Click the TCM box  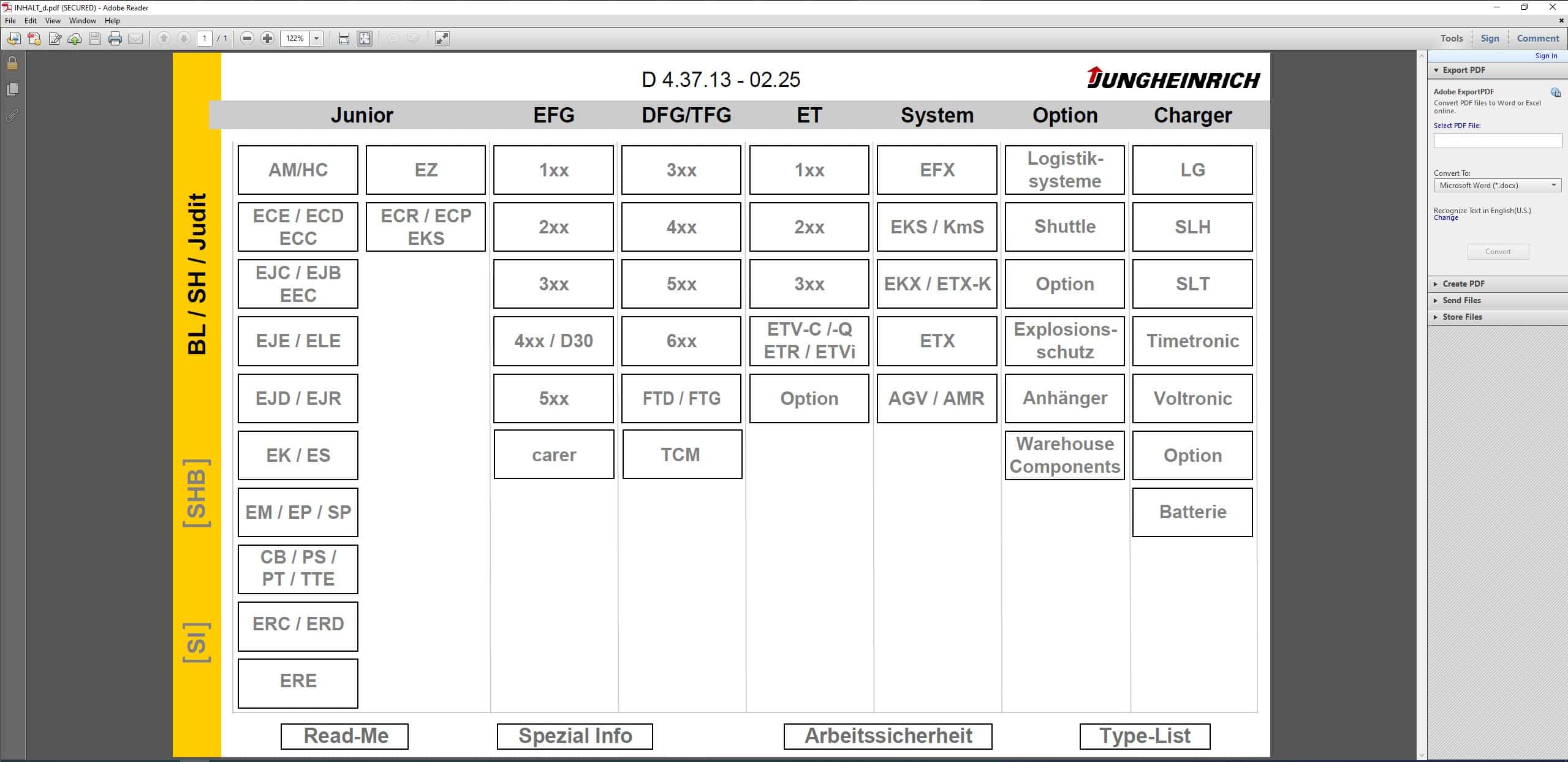[682, 455]
